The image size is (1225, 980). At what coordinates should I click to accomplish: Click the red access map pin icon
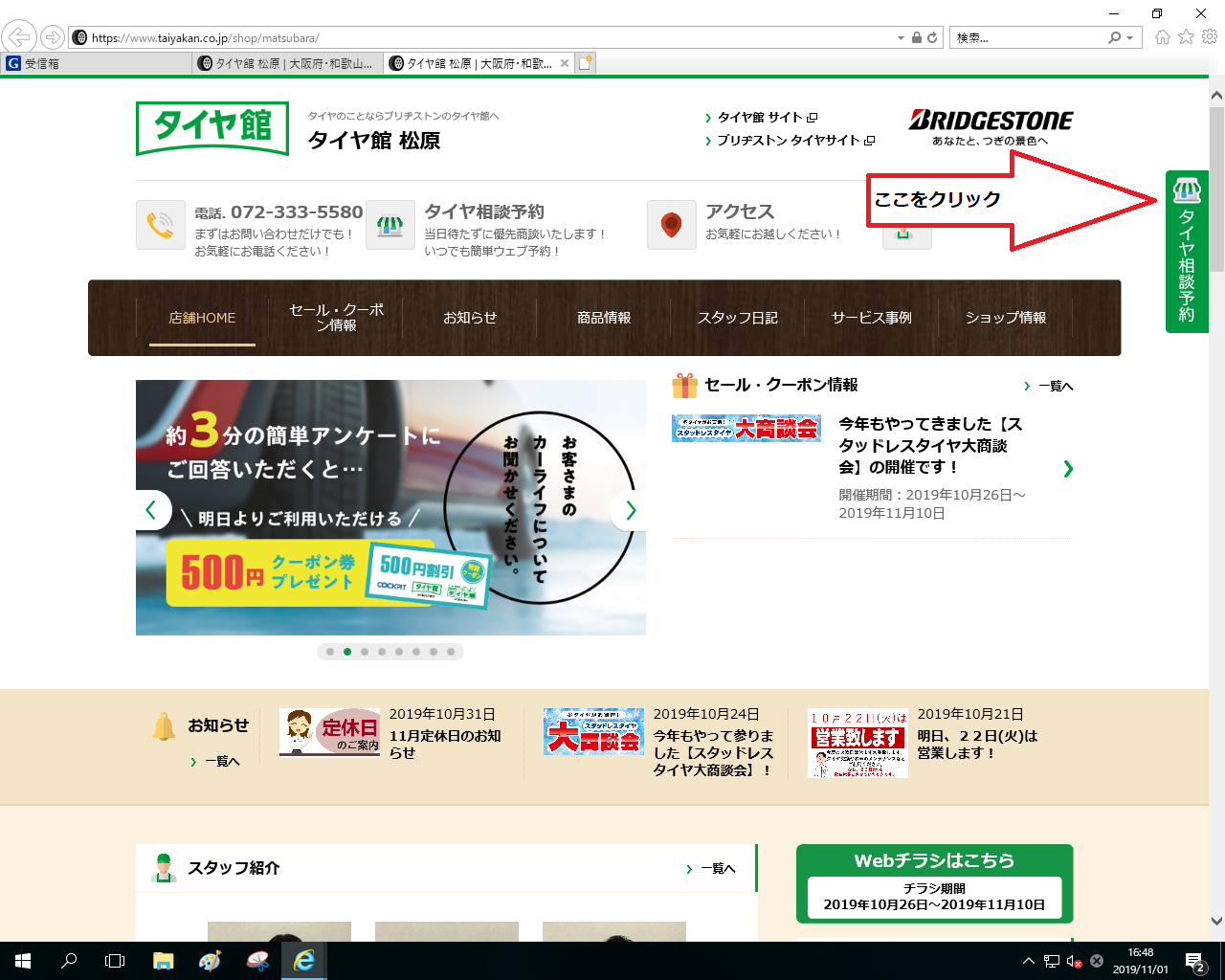(x=671, y=225)
